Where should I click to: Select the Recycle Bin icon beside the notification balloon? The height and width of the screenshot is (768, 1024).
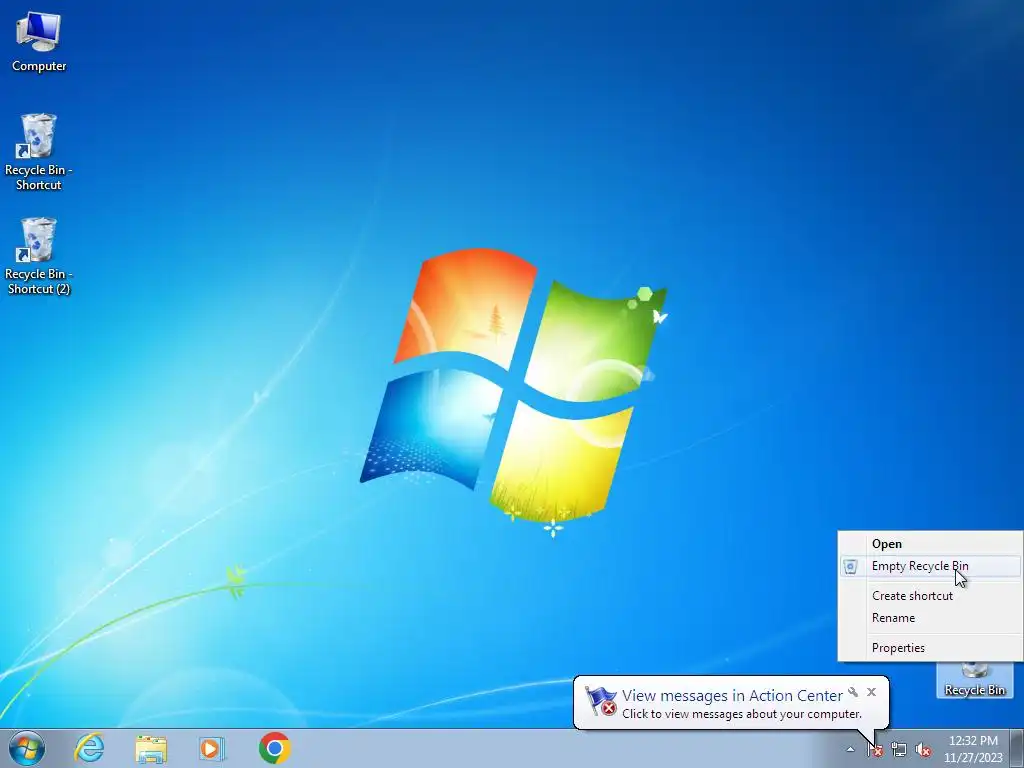click(974, 680)
